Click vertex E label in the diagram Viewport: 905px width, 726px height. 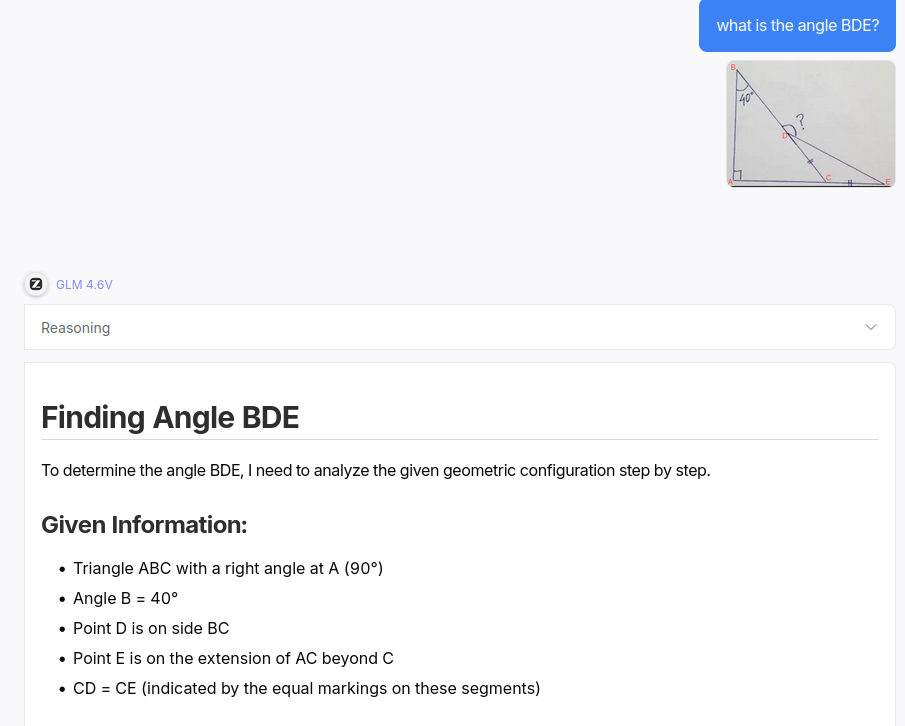(x=886, y=182)
